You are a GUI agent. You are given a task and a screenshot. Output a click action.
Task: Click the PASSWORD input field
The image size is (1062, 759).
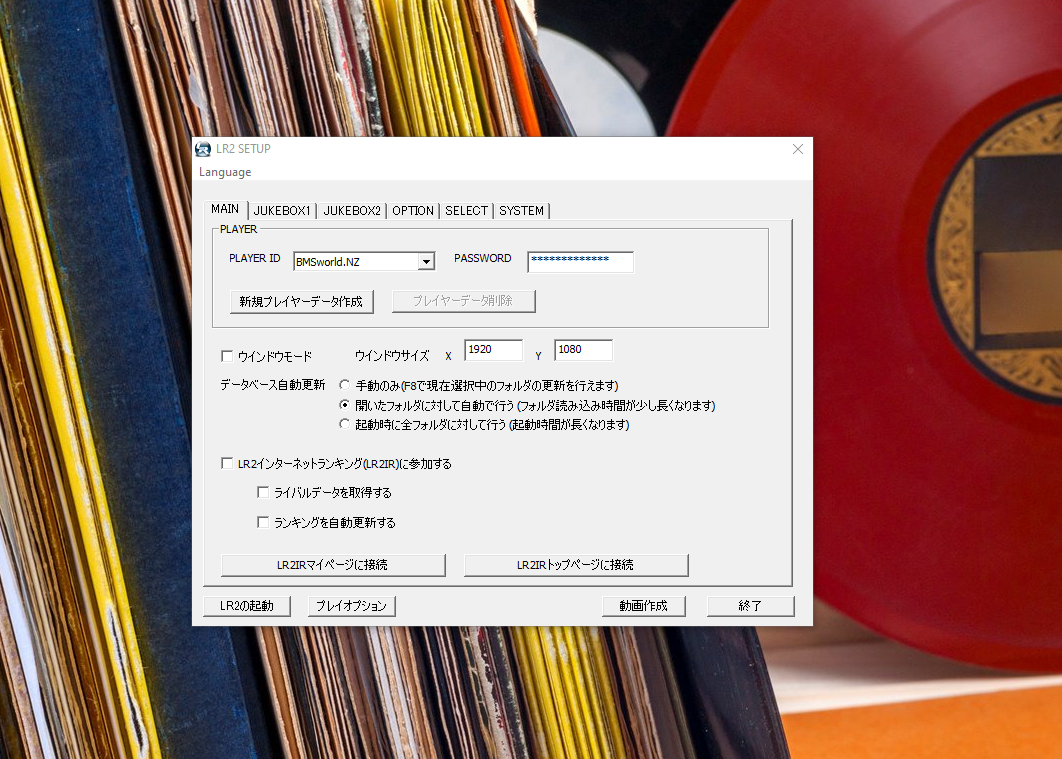coord(580,261)
